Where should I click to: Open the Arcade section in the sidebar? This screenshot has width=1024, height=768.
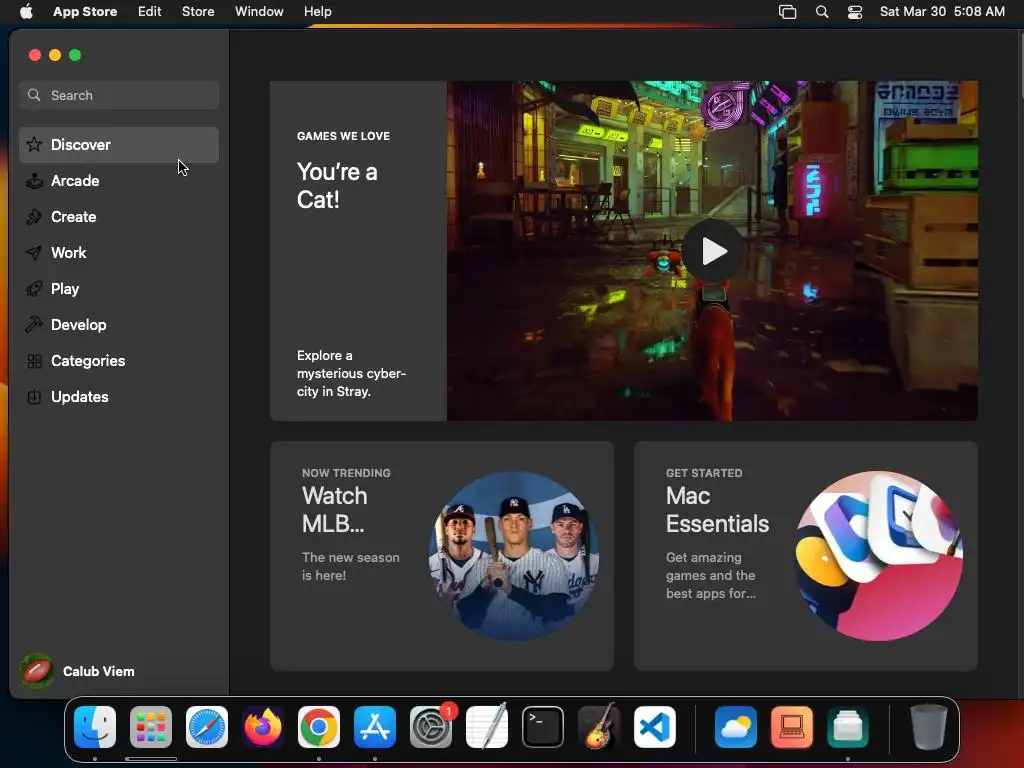pyautogui.click(x=119, y=181)
